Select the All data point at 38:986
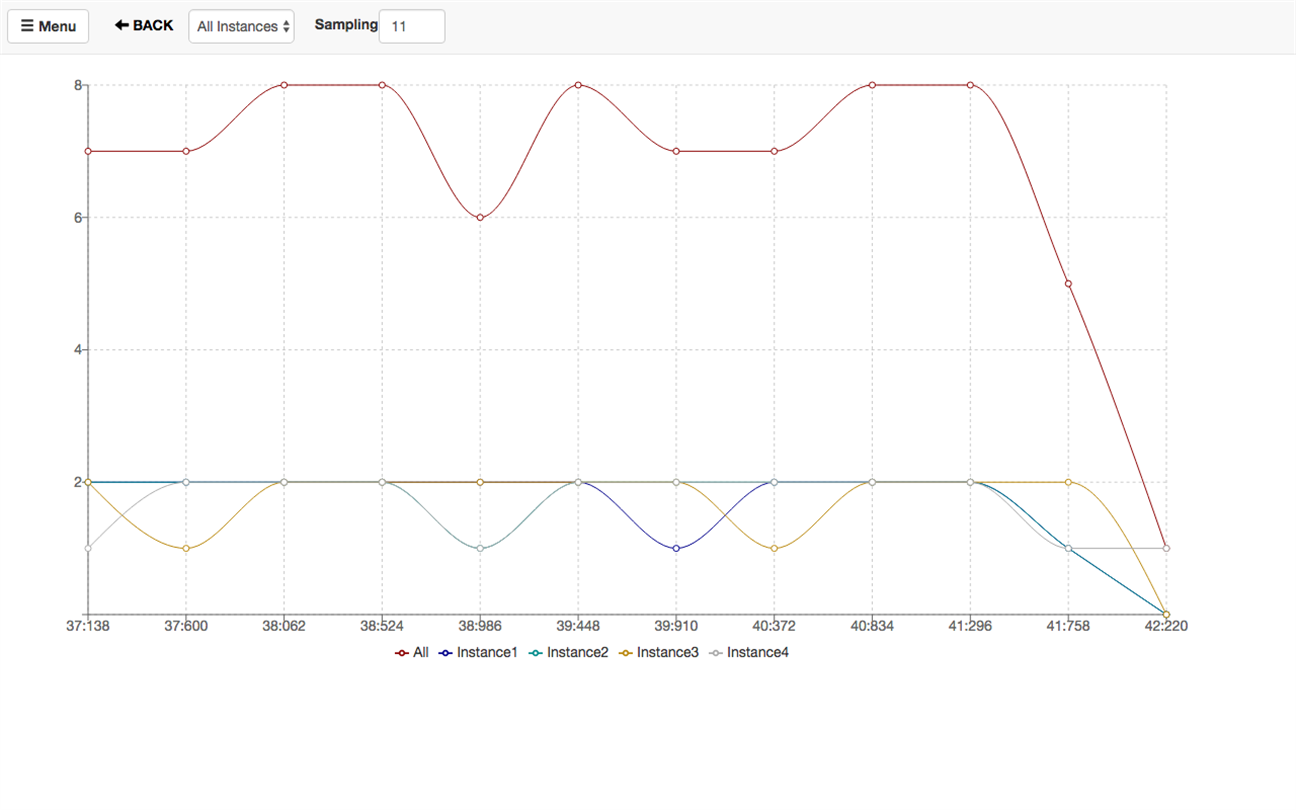 (x=480, y=217)
